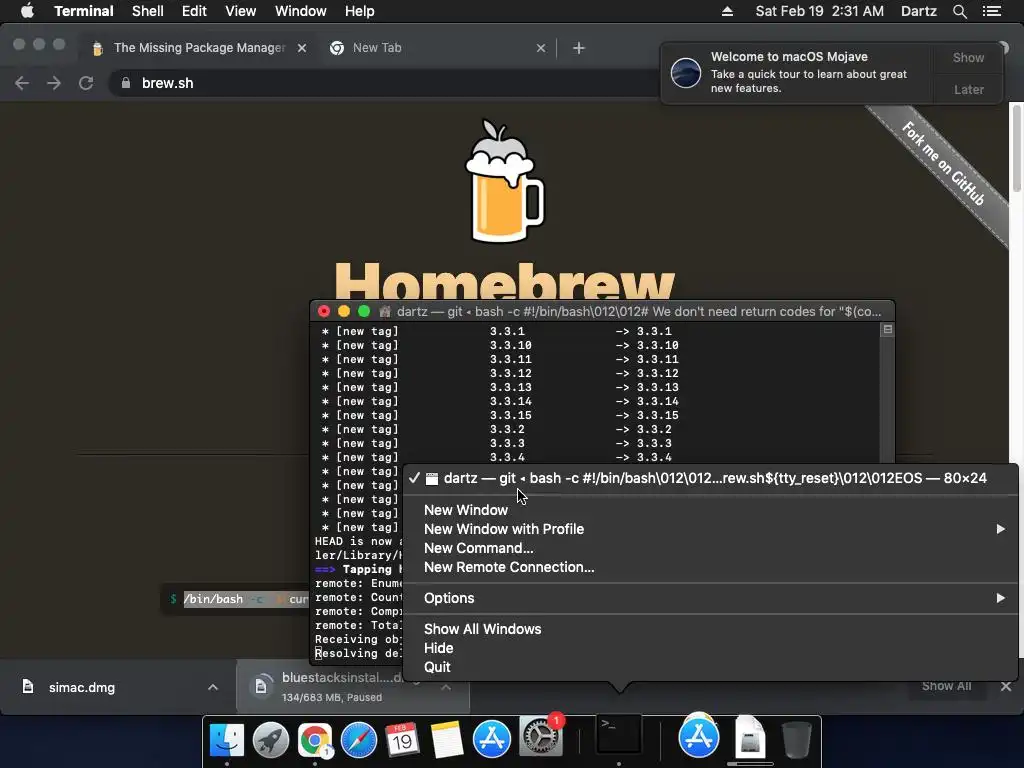Click the Homebrew beer mug logo
Image resolution: width=1024 pixels, height=768 pixels.
point(504,182)
